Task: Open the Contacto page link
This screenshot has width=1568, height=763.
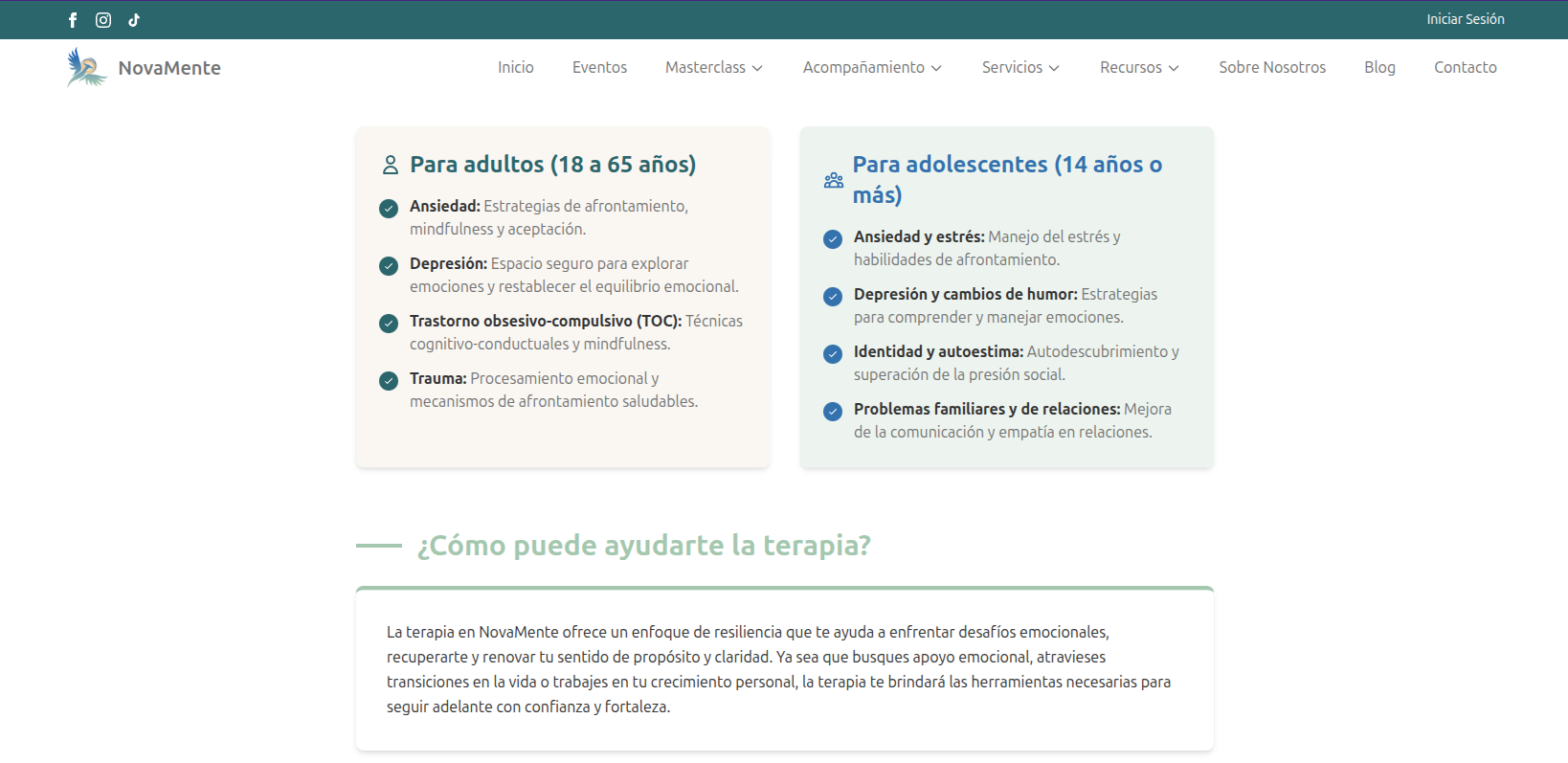Action: coord(1465,68)
